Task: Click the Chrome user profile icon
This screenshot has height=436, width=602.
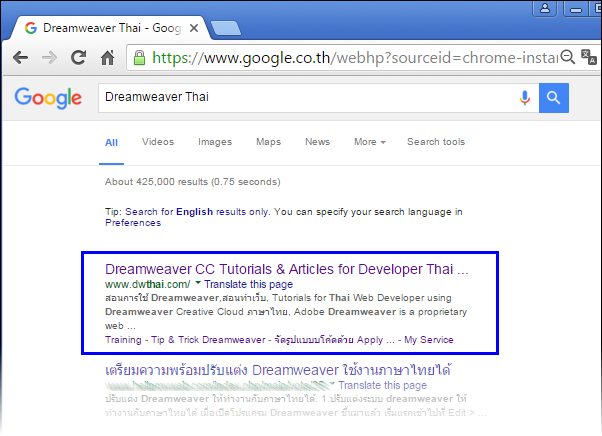Action: point(545,8)
